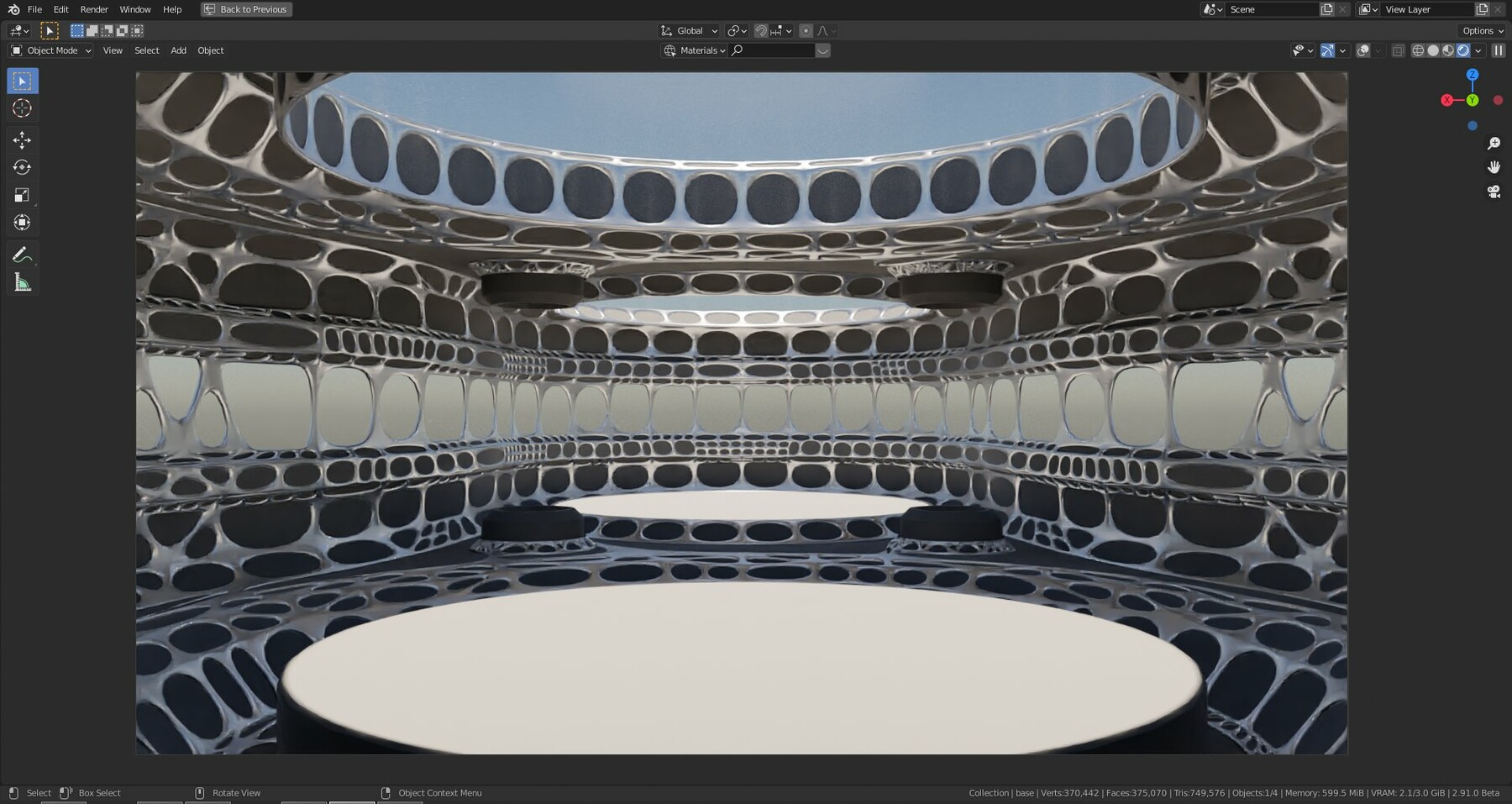Toggle proportional editing
Viewport: 1512px width, 804px height.
point(806,31)
